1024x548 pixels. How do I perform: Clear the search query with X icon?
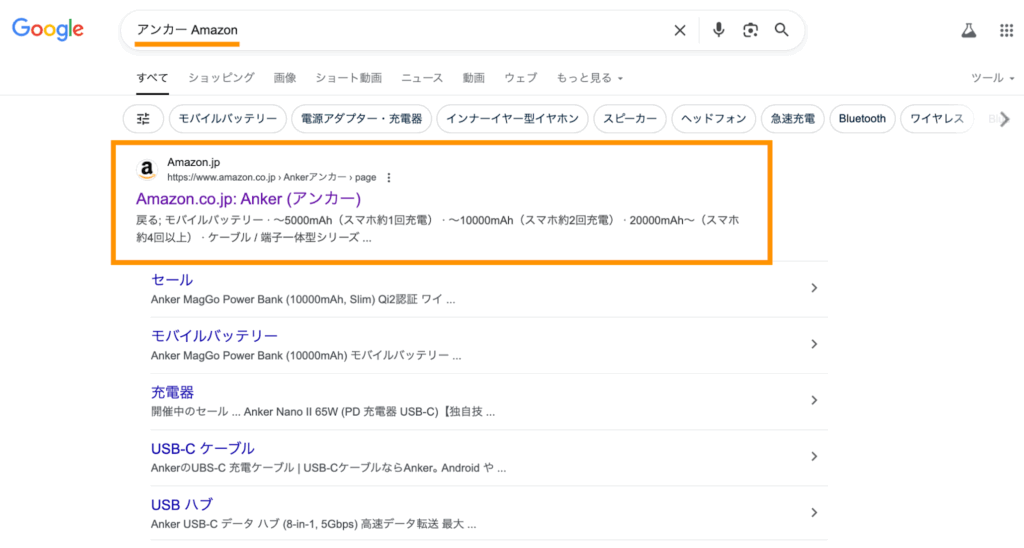[x=680, y=30]
